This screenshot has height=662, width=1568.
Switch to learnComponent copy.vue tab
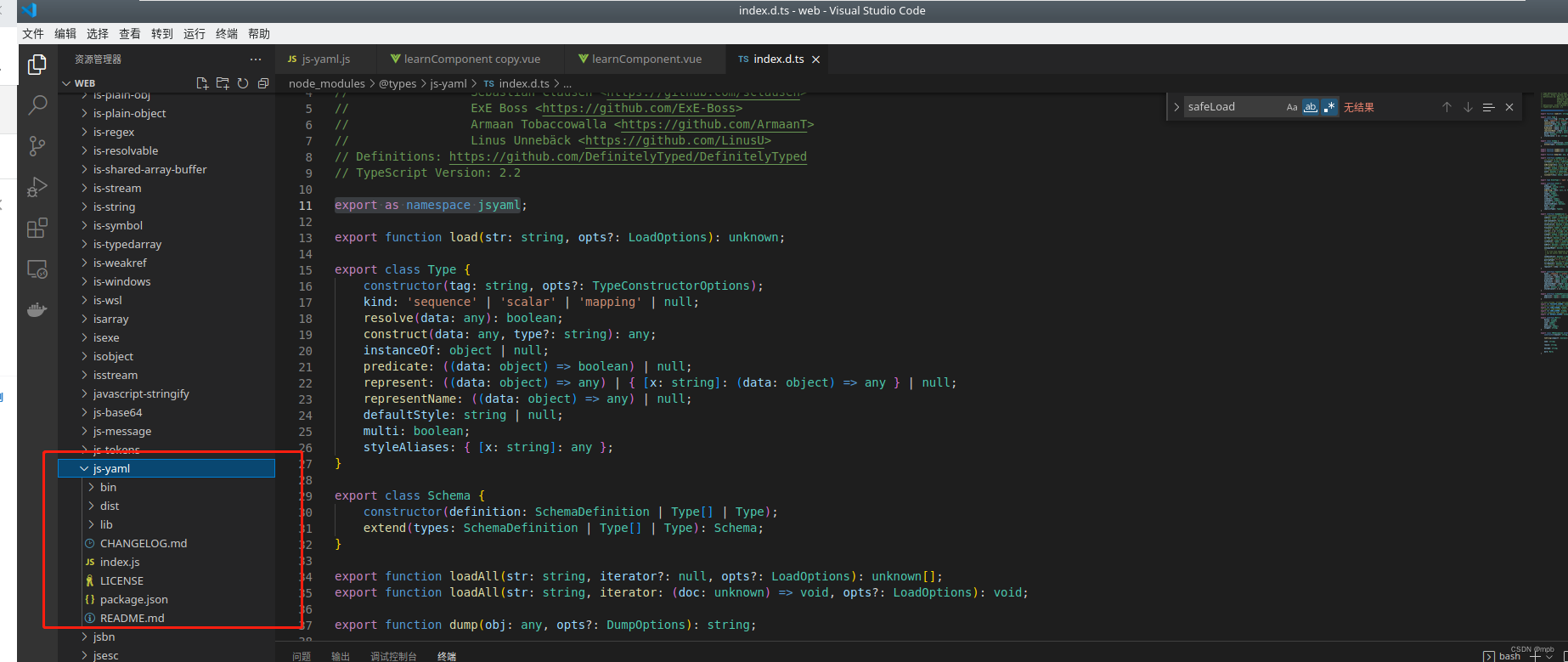[x=471, y=59]
